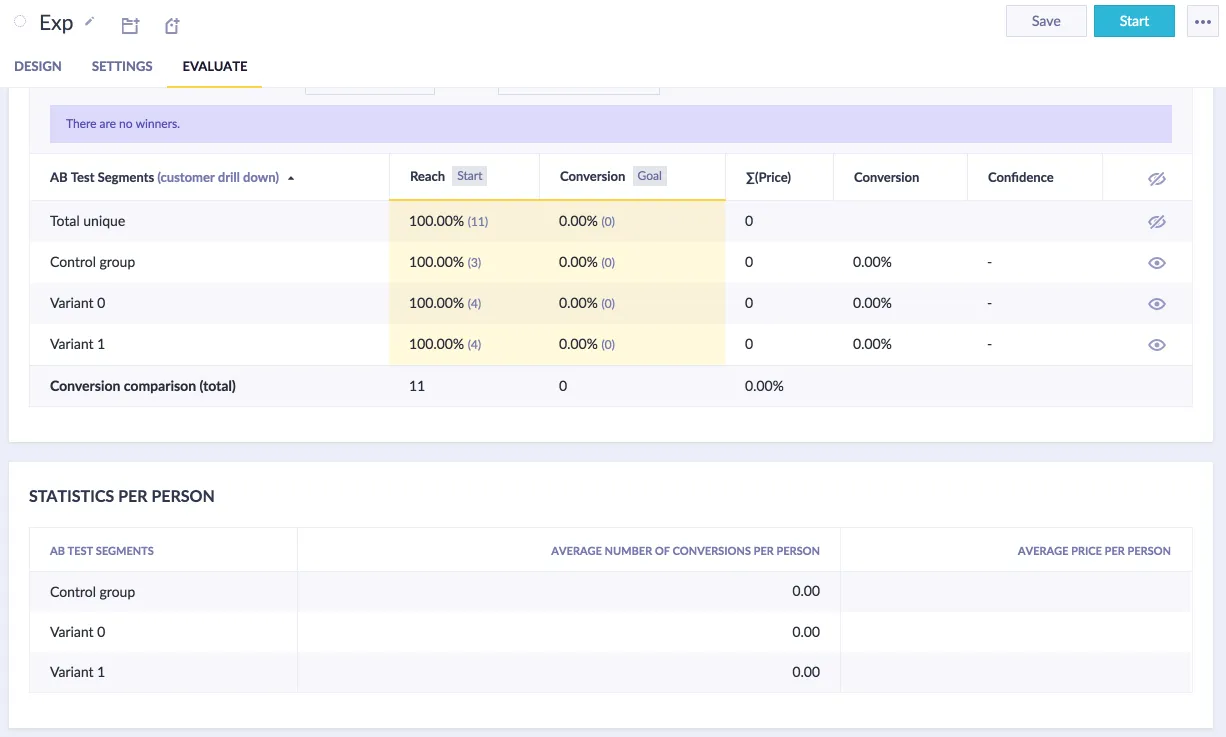The height and width of the screenshot is (737, 1226).
Task: Click 'Total unique' row label
Action: pos(87,221)
